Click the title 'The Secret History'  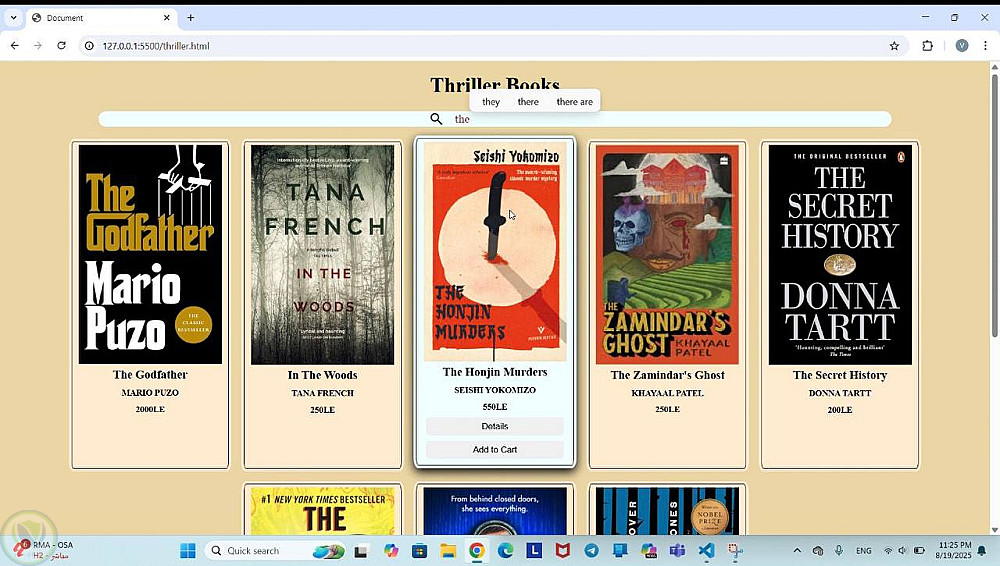[840, 375]
